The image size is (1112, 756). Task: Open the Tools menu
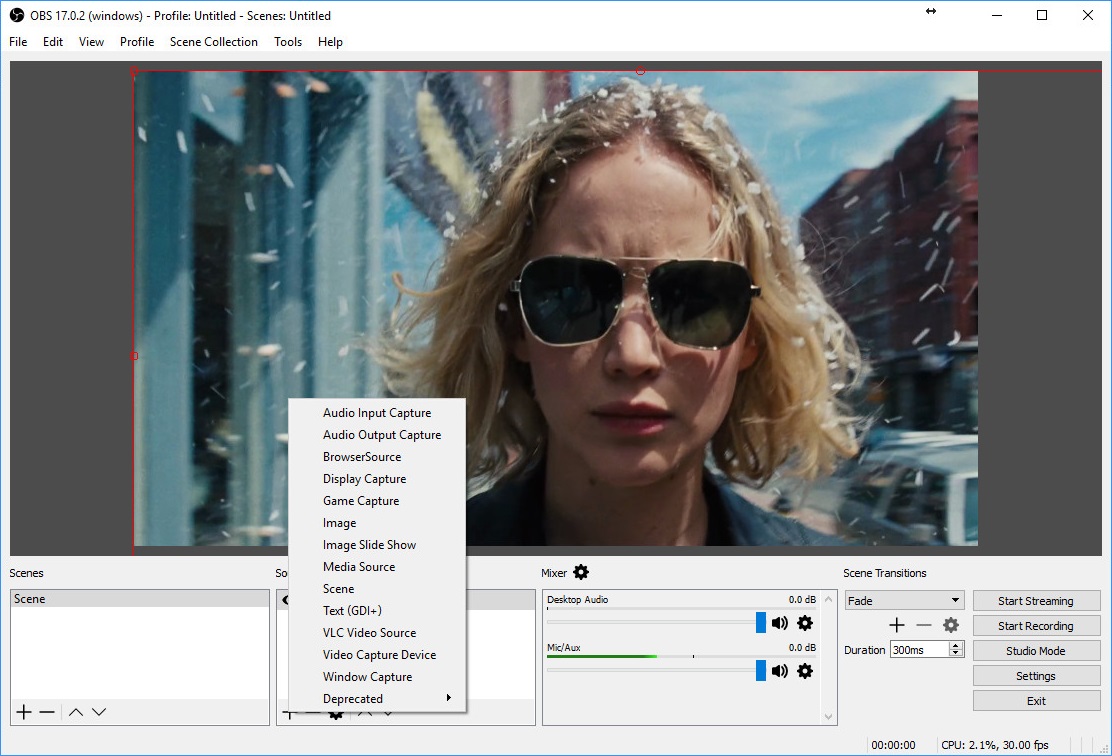click(288, 42)
